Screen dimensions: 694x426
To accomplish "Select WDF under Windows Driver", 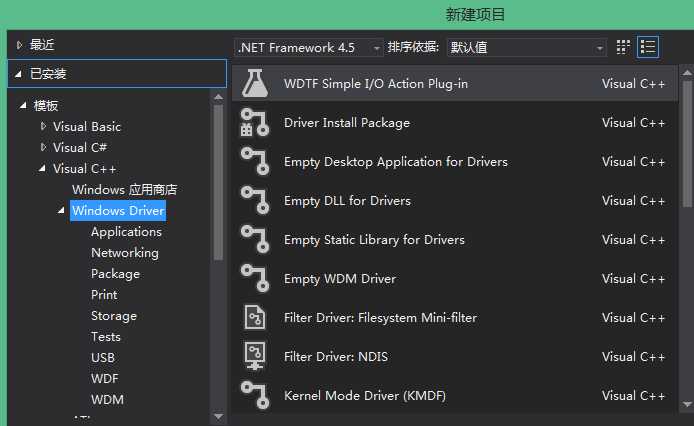I will [x=104, y=379].
